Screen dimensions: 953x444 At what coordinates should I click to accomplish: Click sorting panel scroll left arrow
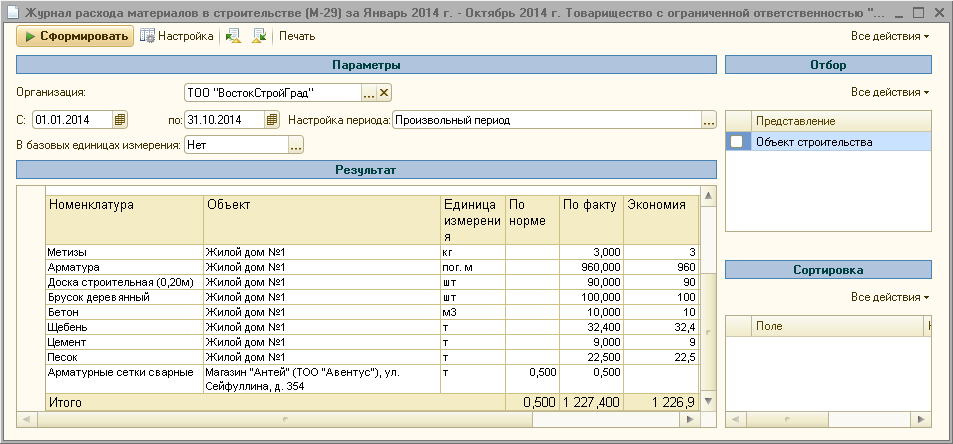[735, 419]
